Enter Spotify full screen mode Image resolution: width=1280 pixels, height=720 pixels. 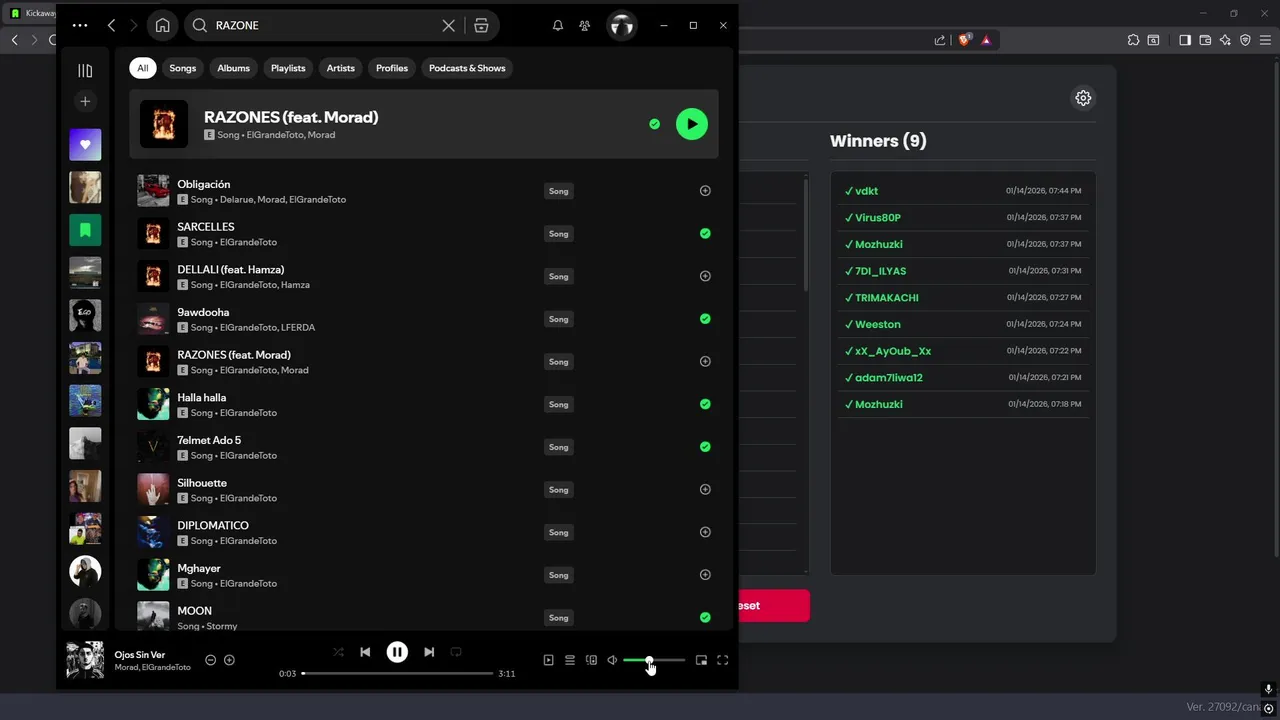tap(723, 660)
